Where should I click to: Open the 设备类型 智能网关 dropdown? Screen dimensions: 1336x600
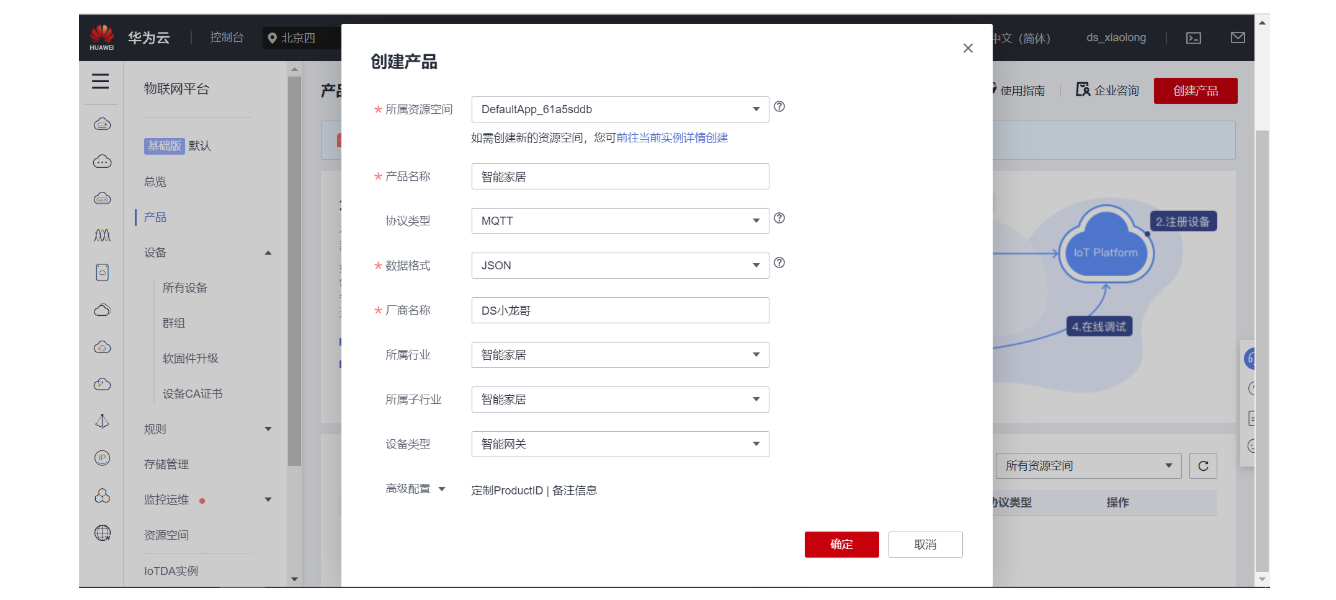(x=620, y=444)
